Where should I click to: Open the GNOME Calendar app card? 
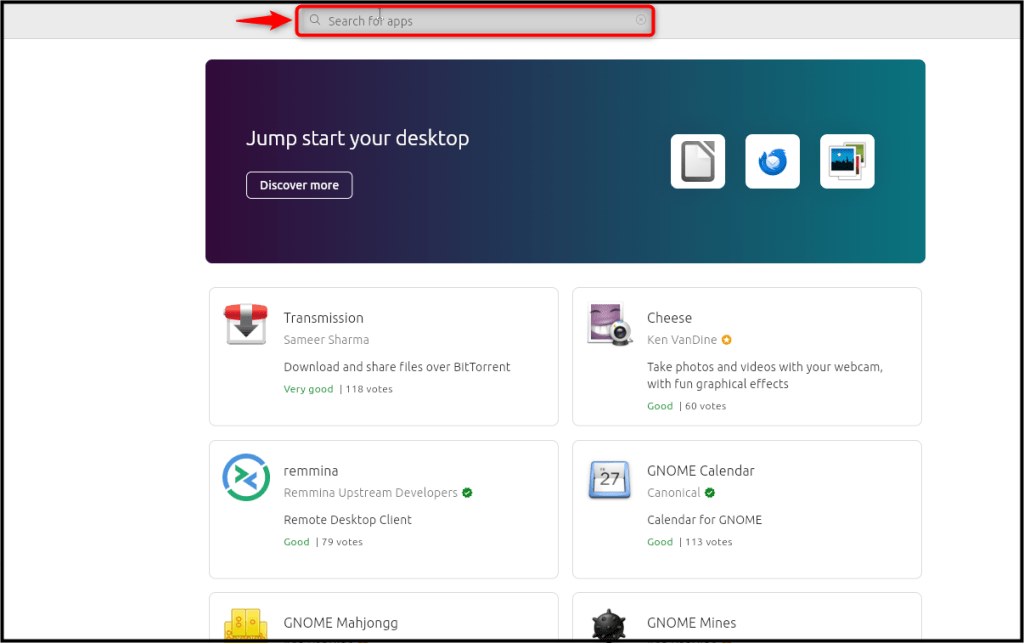tap(746, 509)
